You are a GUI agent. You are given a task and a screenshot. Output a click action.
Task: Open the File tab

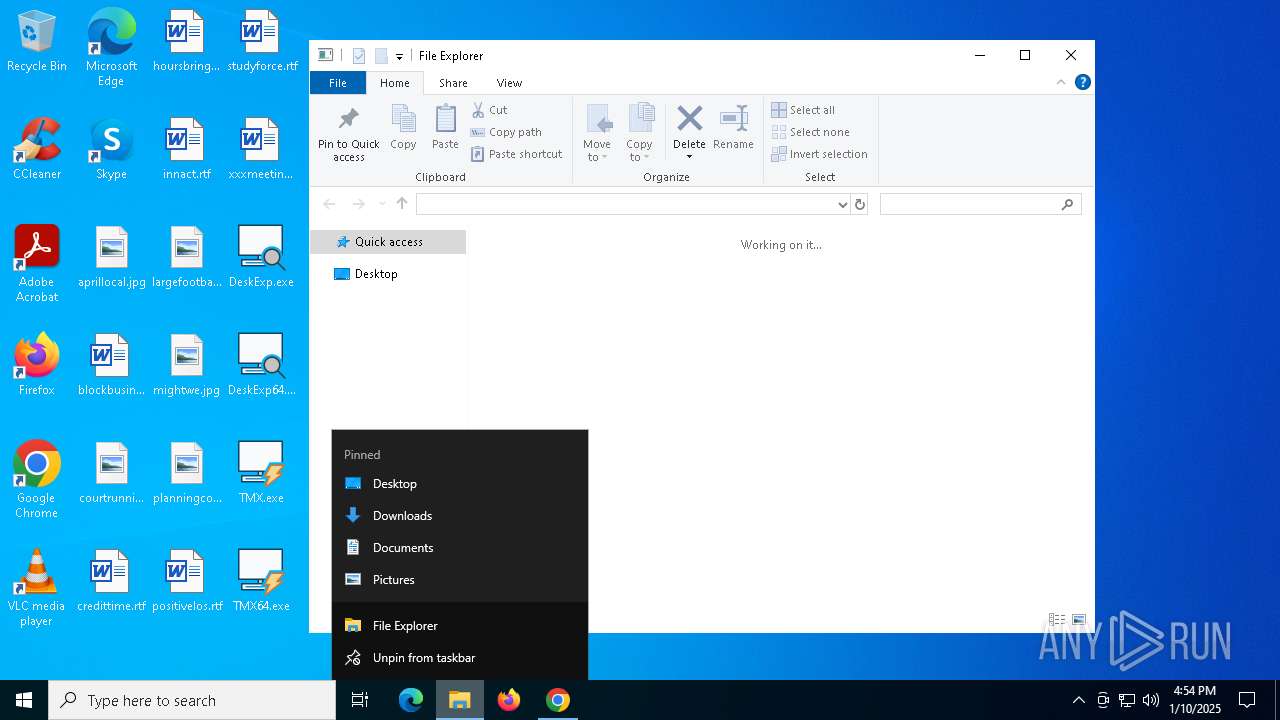[338, 83]
